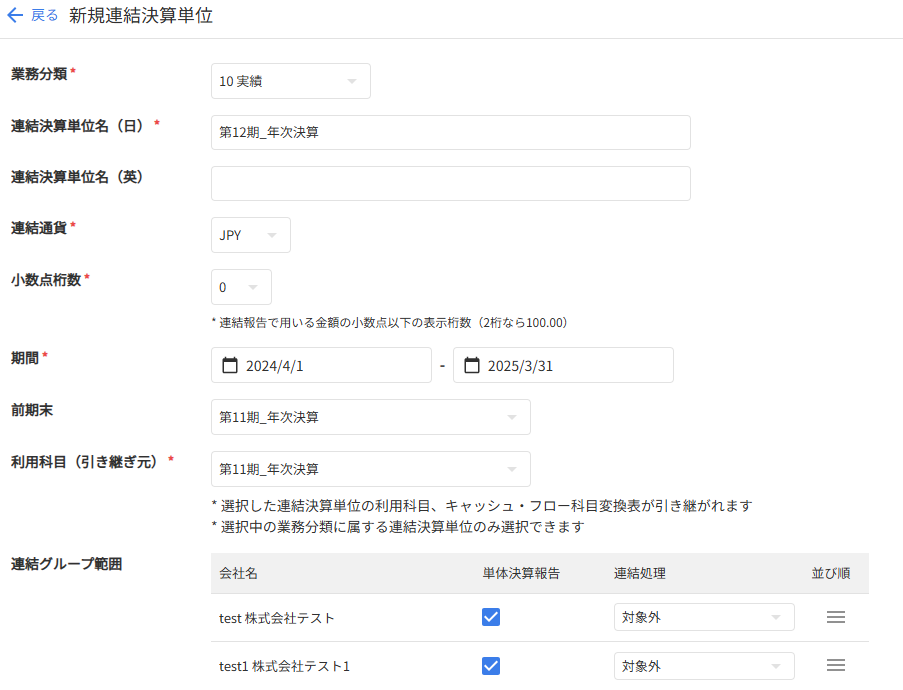Uncheck 単体決算報告 for test1 株式会社テスト1
903x690 pixels.
pyautogui.click(x=491, y=665)
